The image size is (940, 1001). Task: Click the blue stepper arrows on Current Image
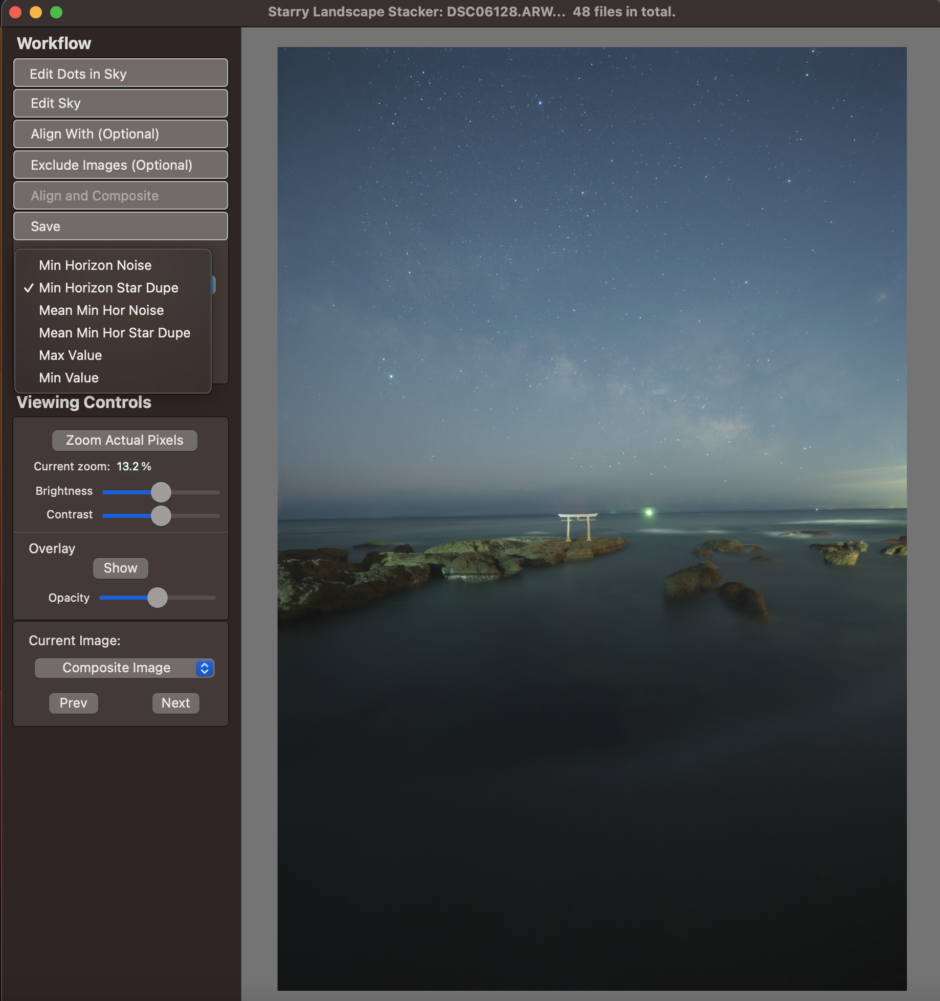coord(202,667)
